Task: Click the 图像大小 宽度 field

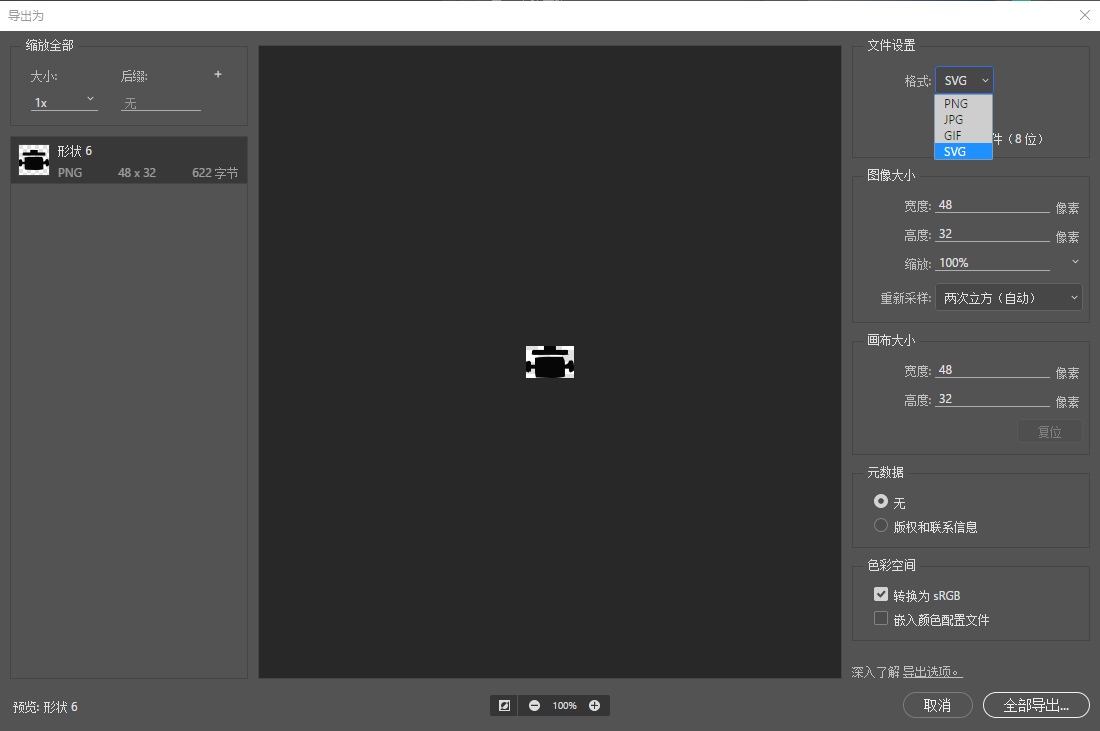Action: pos(993,205)
